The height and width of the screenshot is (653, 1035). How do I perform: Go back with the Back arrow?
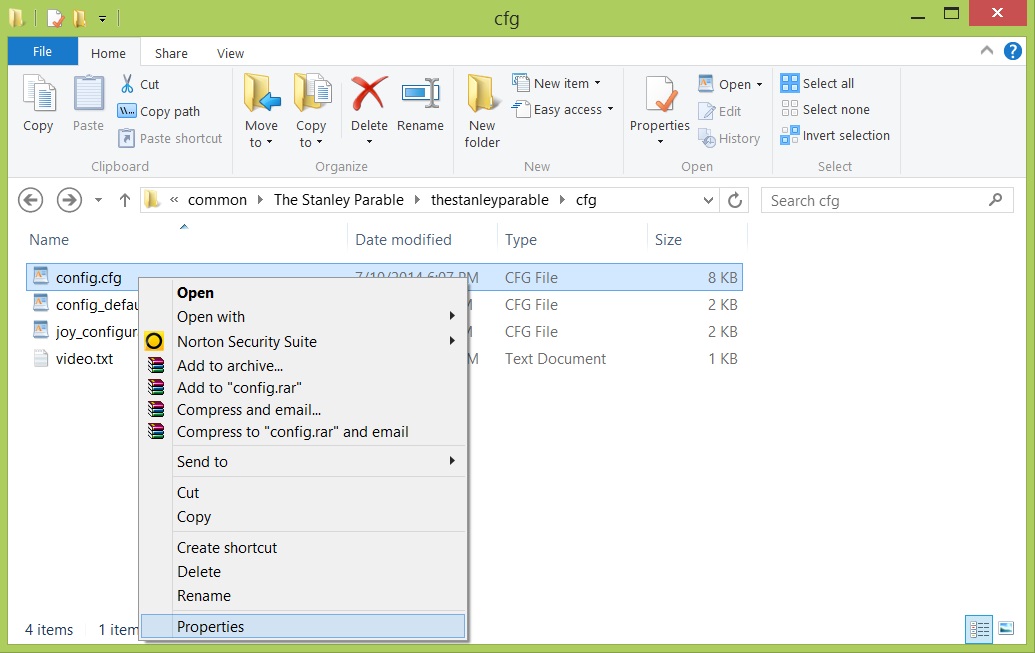pyautogui.click(x=30, y=200)
